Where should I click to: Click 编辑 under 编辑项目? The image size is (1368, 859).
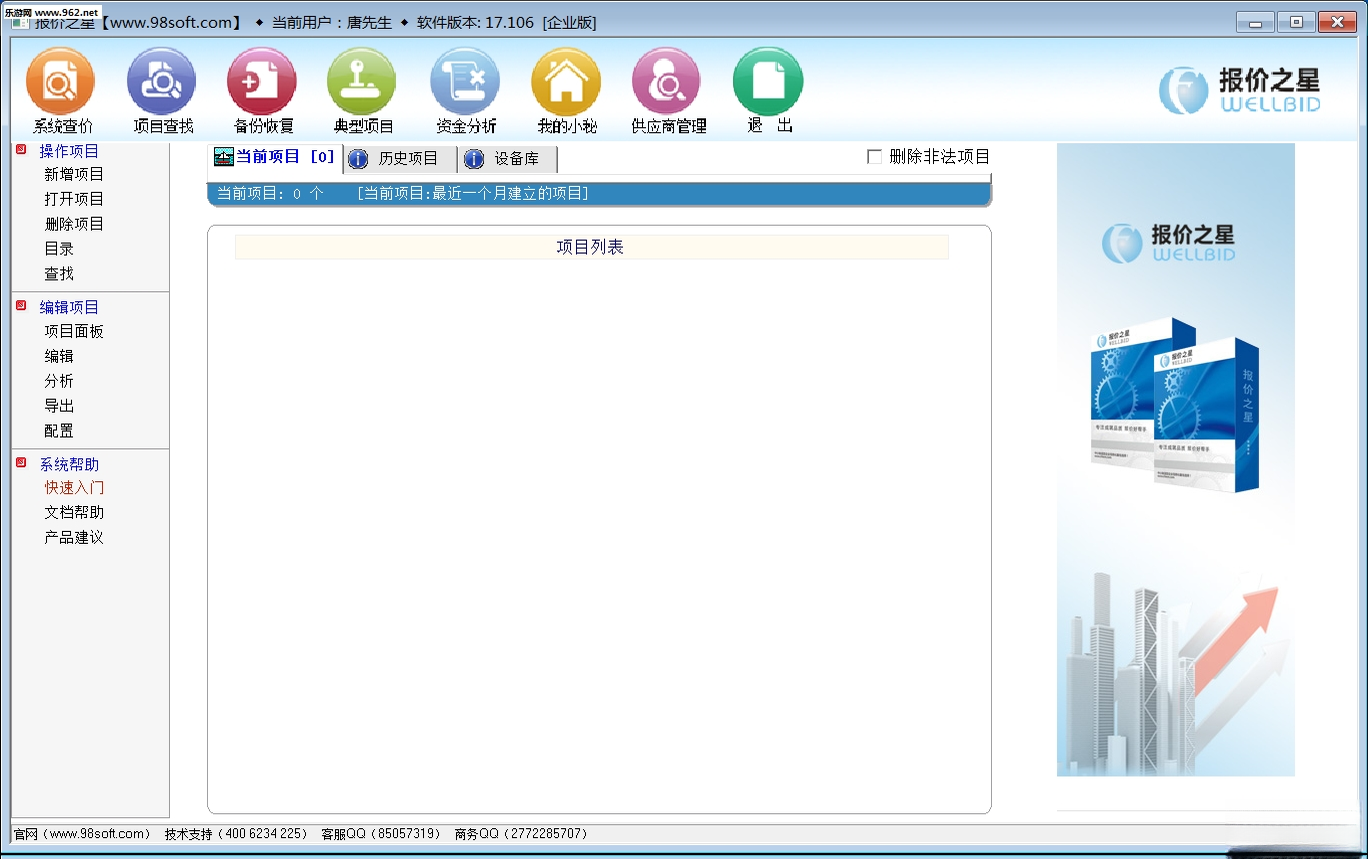click(x=59, y=356)
